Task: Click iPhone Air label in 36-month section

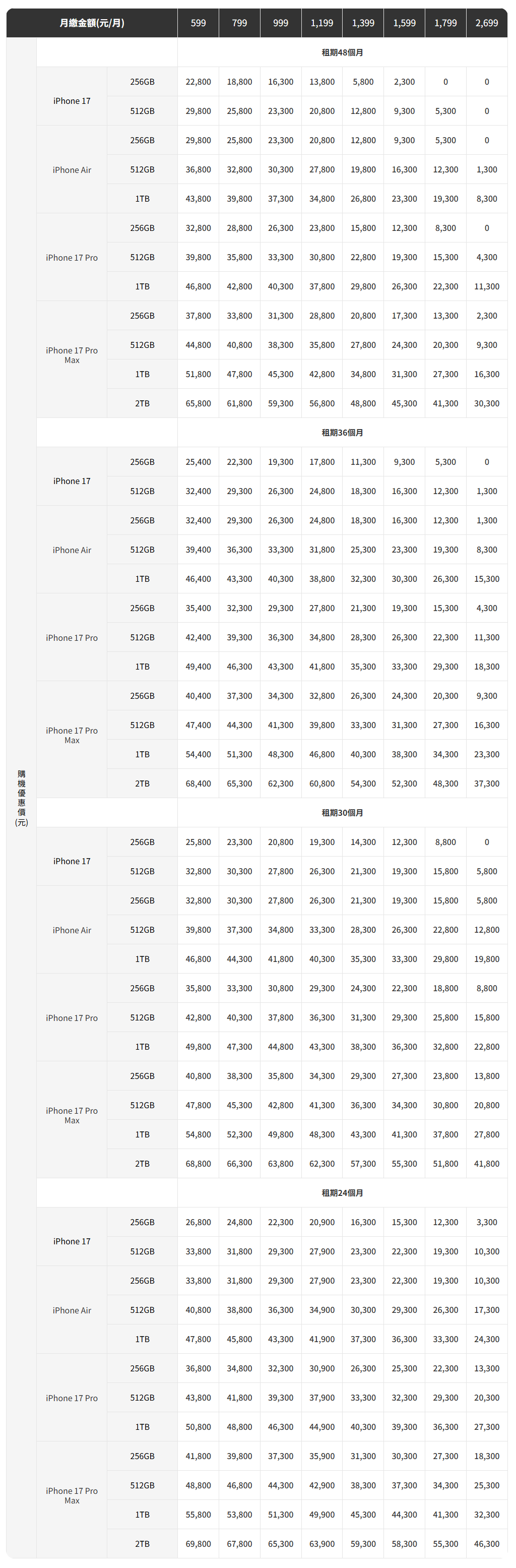Action: click(72, 550)
